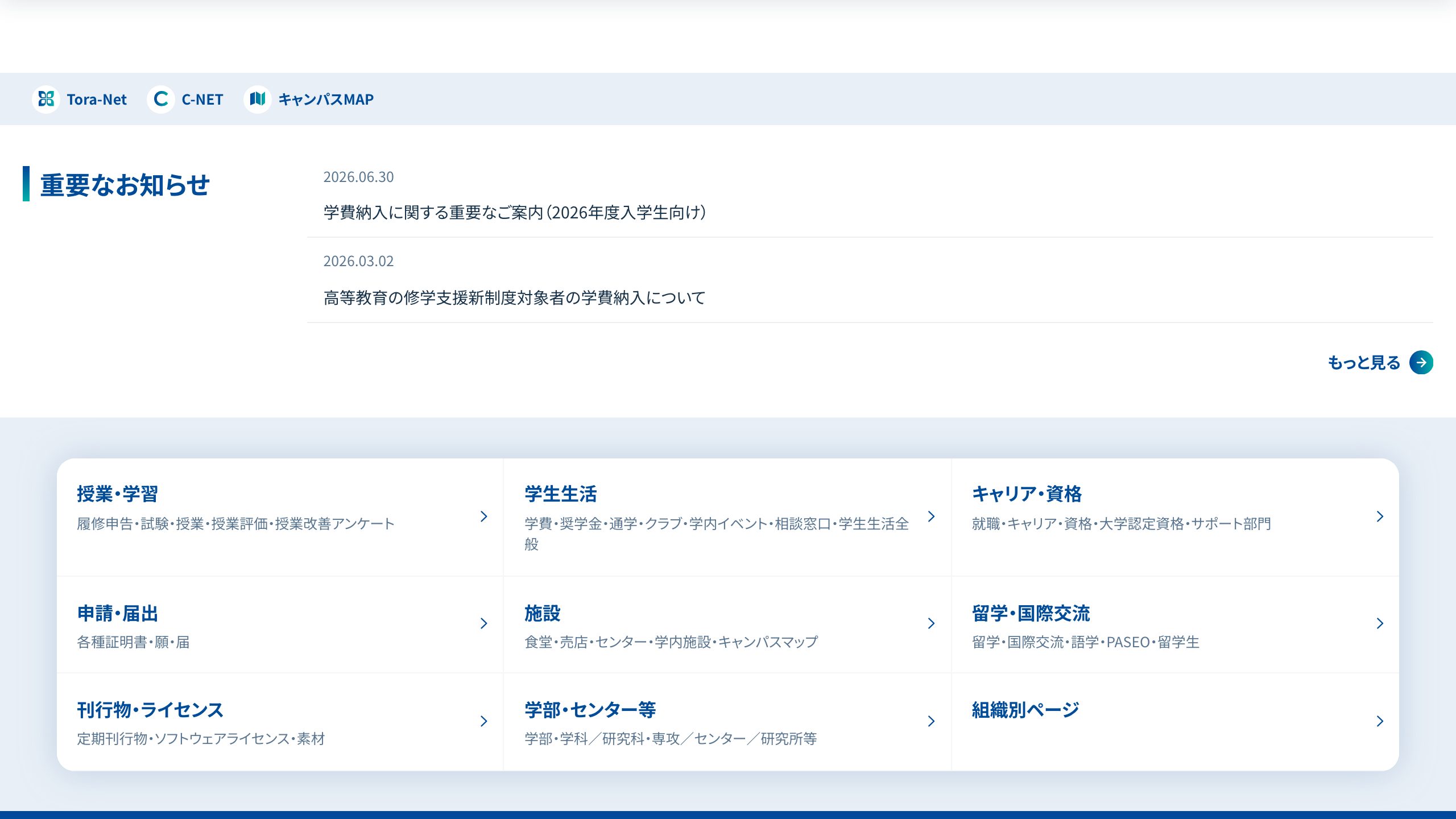Select the 学生生活 category title

pos(561,494)
